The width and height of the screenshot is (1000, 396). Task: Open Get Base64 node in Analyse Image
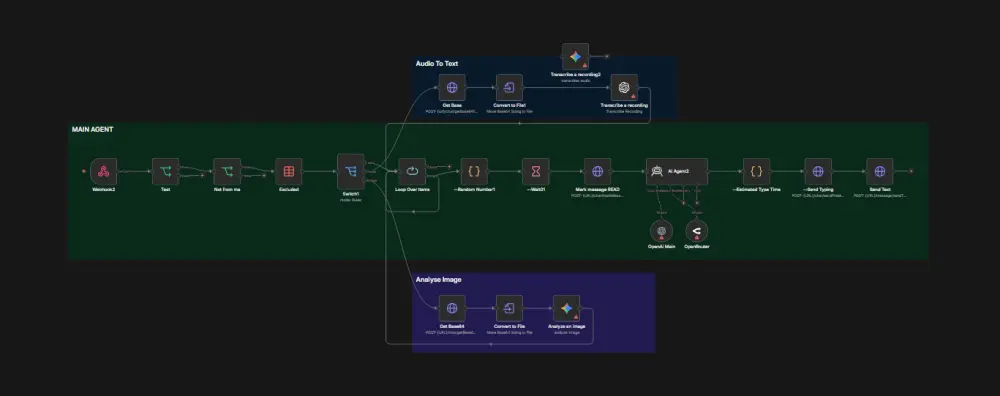point(452,309)
